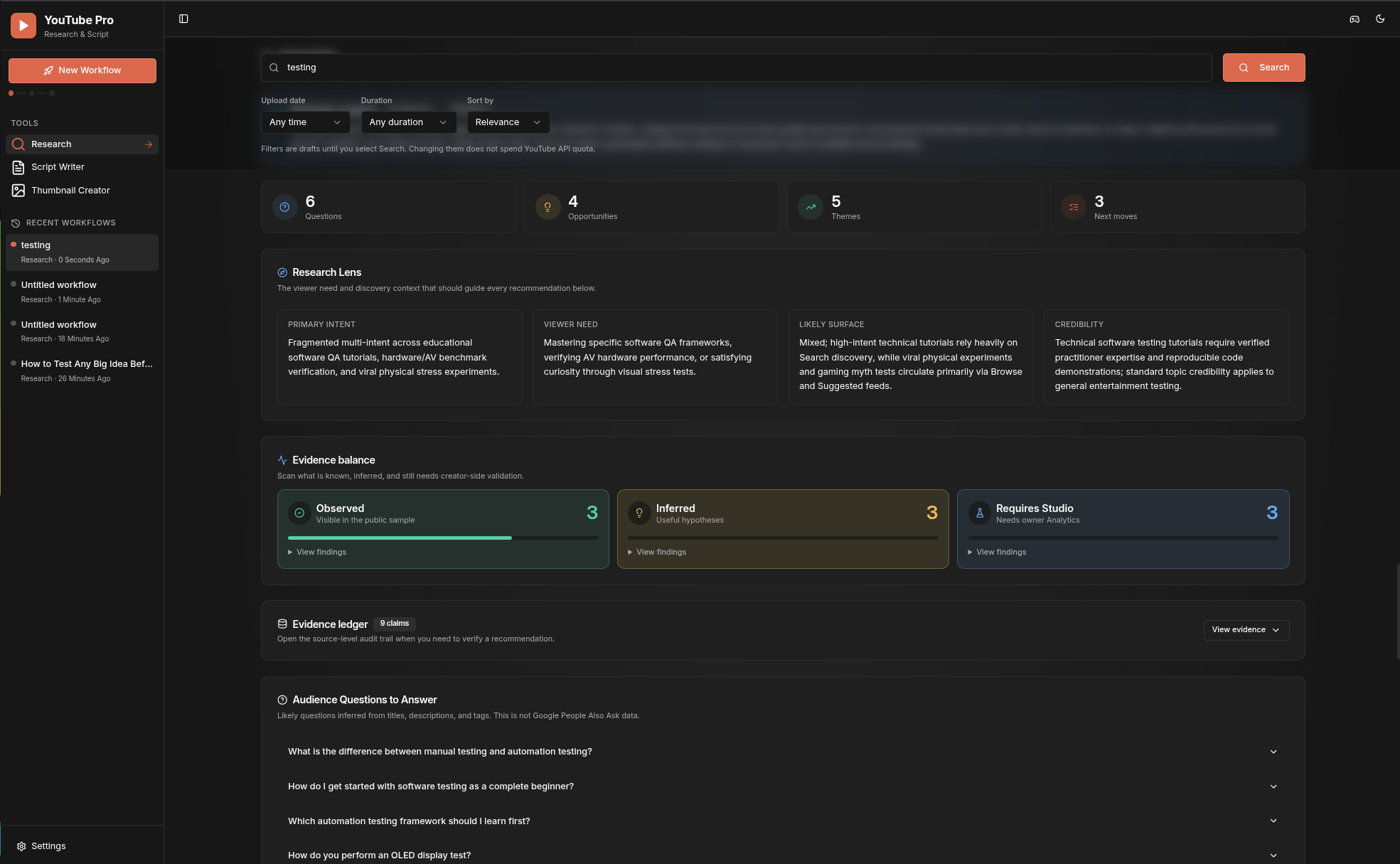Click the Script Writer document icon

pyautogui.click(x=18, y=167)
